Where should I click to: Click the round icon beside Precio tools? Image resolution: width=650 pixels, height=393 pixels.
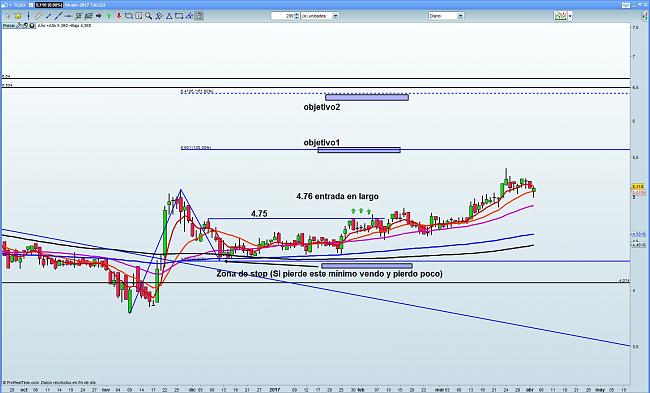[x=32, y=26]
